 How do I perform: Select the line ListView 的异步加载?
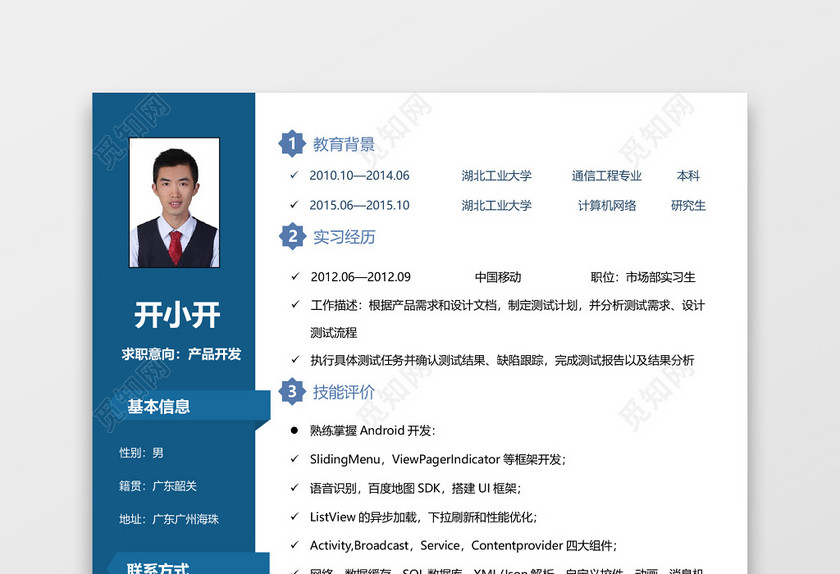(x=423, y=517)
